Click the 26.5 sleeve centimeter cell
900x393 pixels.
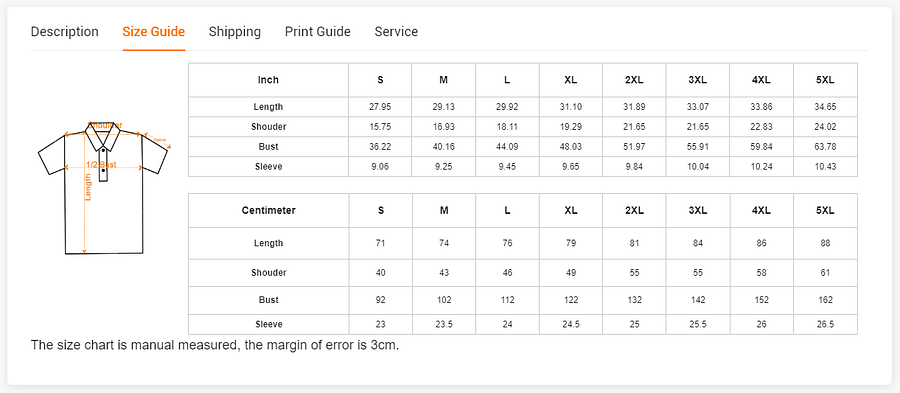[x=825, y=324]
